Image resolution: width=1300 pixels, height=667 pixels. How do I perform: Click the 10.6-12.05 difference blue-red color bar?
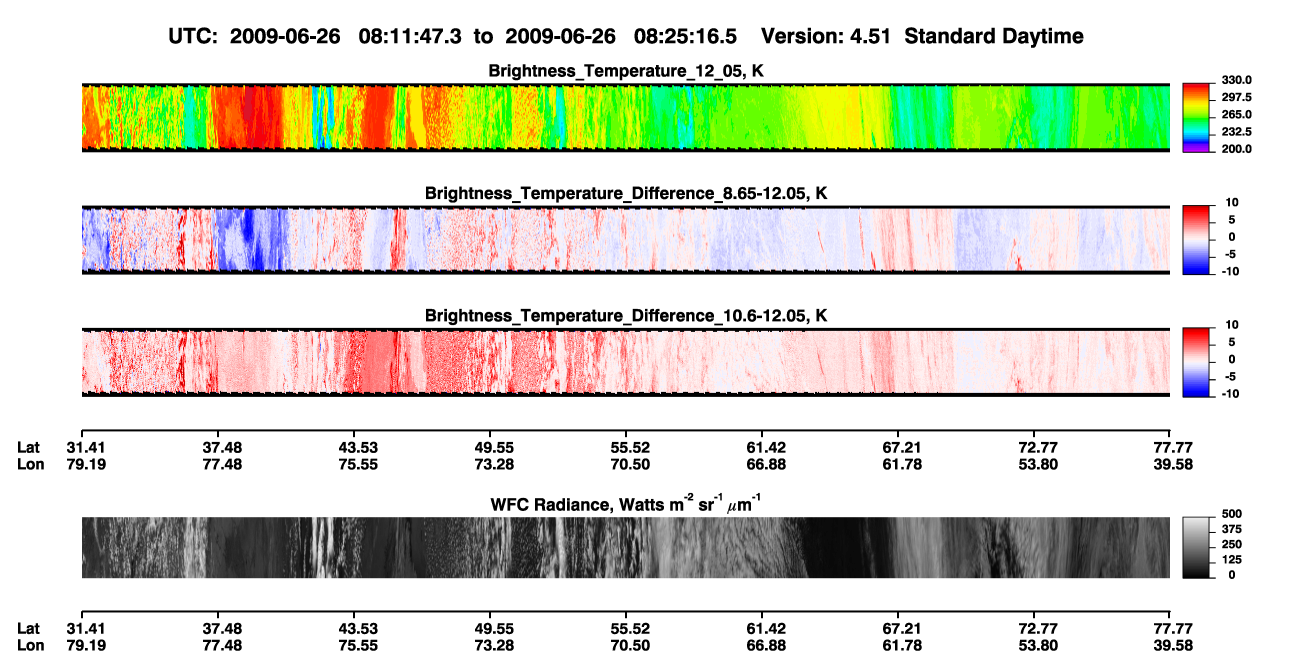1197,362
